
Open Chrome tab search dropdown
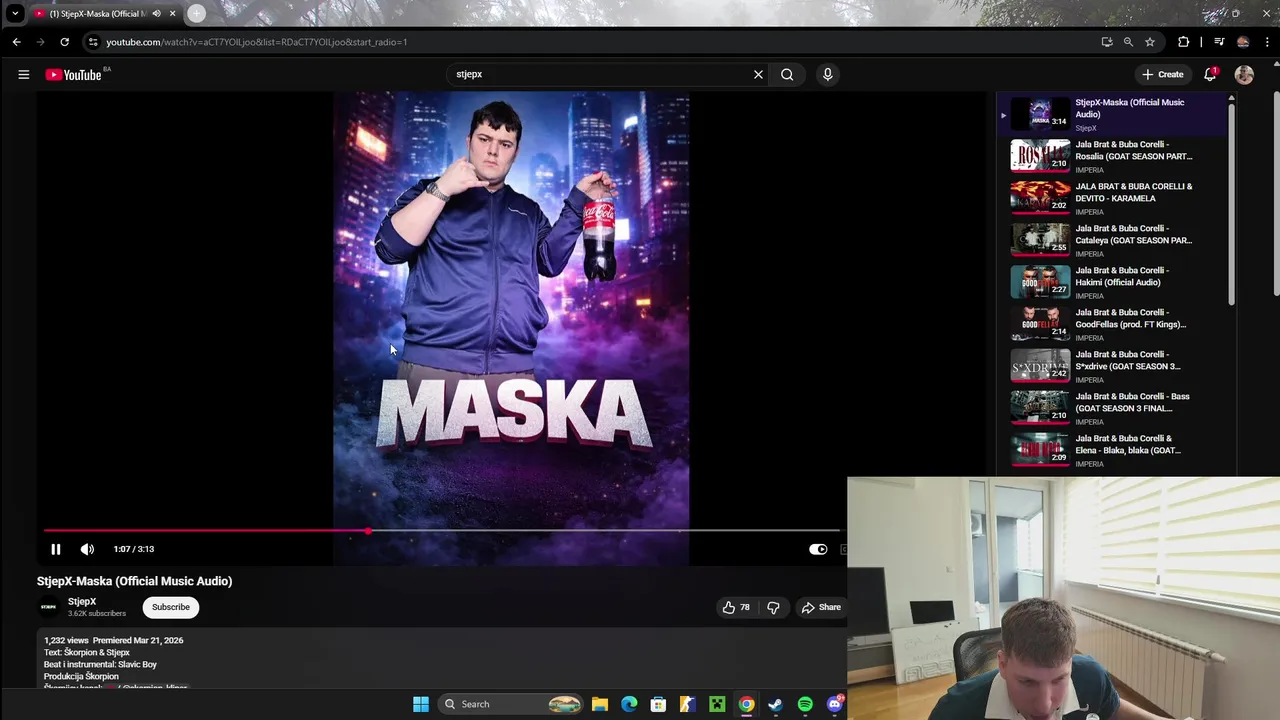pyautogui.click(x=15, y=14)
